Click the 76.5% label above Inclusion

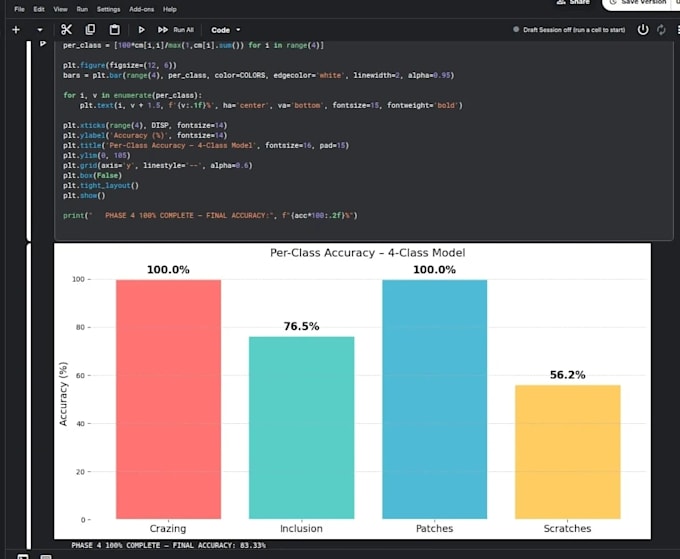pyautogui.click(x=301, y=326)
